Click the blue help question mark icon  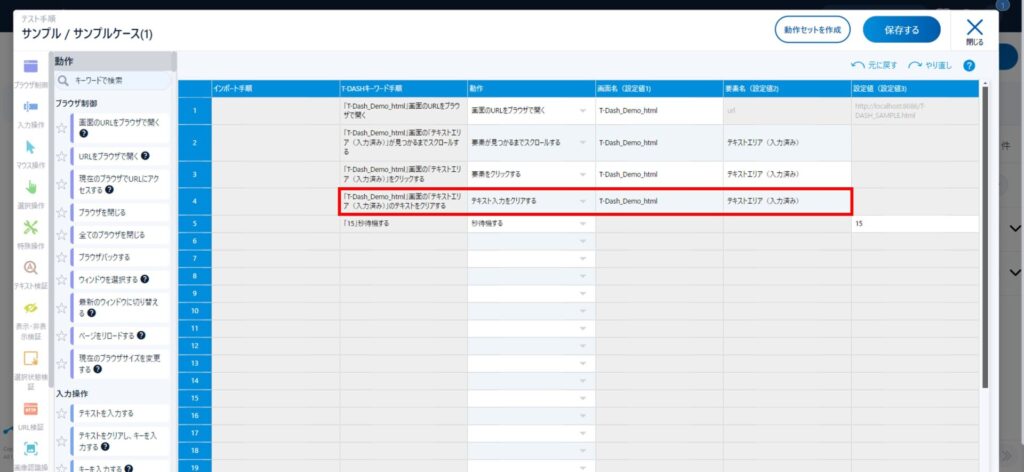tap(969, 65)
